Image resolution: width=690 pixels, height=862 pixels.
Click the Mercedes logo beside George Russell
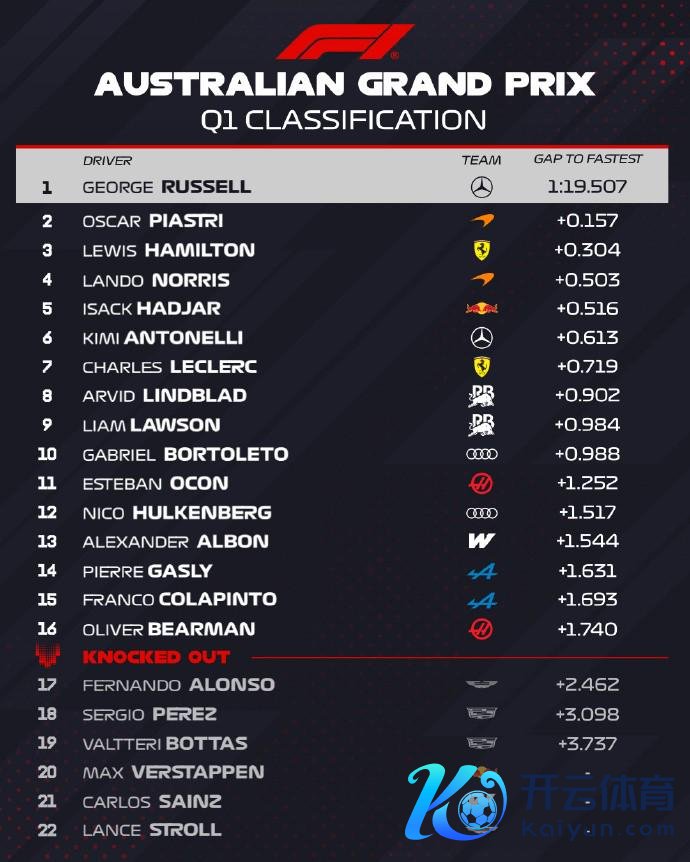(481, 187)
